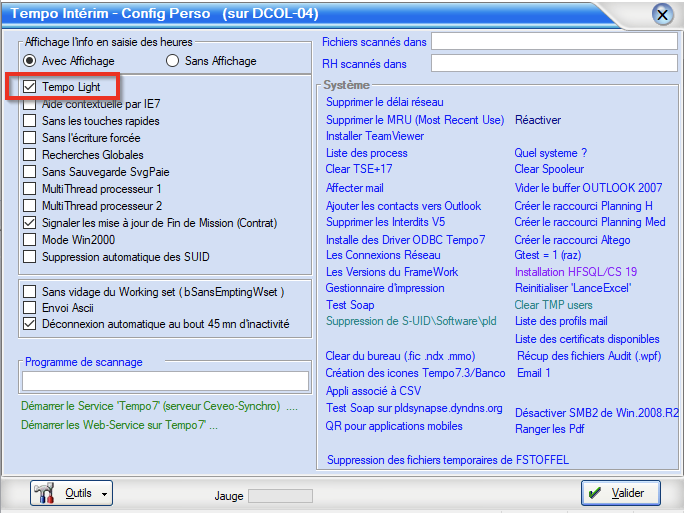Click Installe des Driver ODBC Tempo7
The width and height of the screenshot is (684, 513).
[x=406, y=240]
